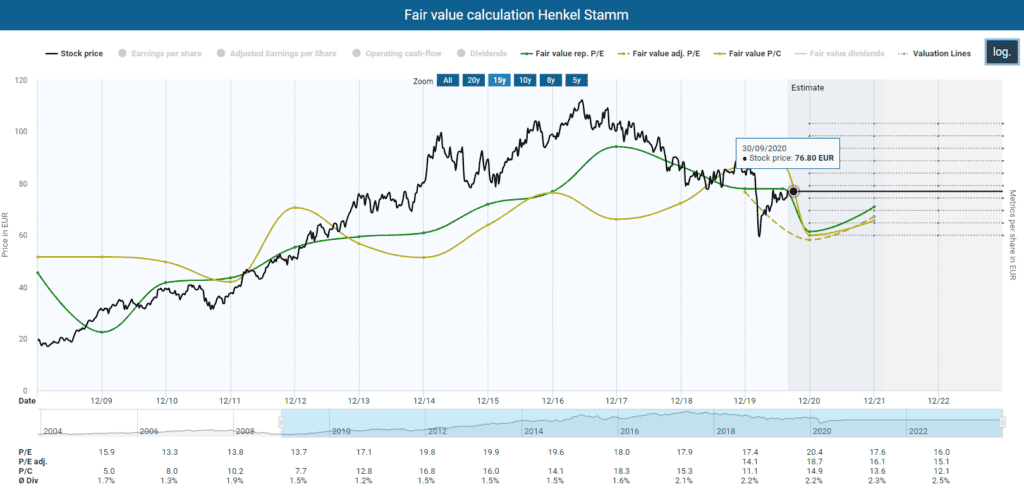The width and height of the screenshot is (1024, 489).
Task: Set zoom to 20y
Action: [473, 80]
